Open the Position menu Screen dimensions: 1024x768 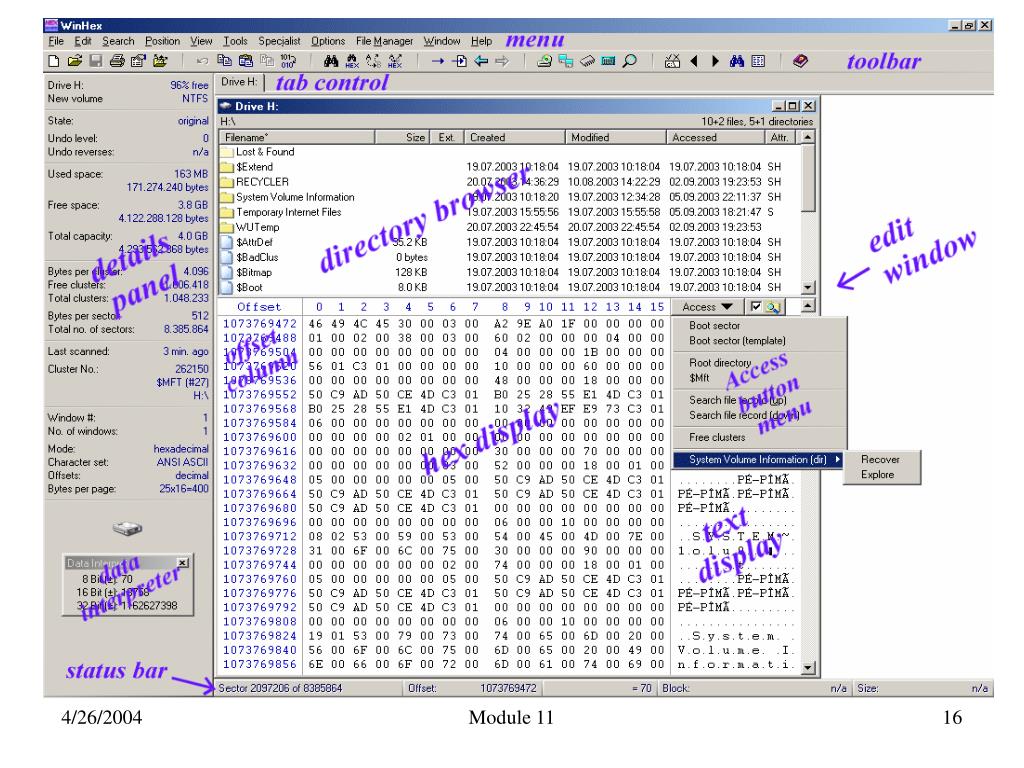click(x=163, y=40)
